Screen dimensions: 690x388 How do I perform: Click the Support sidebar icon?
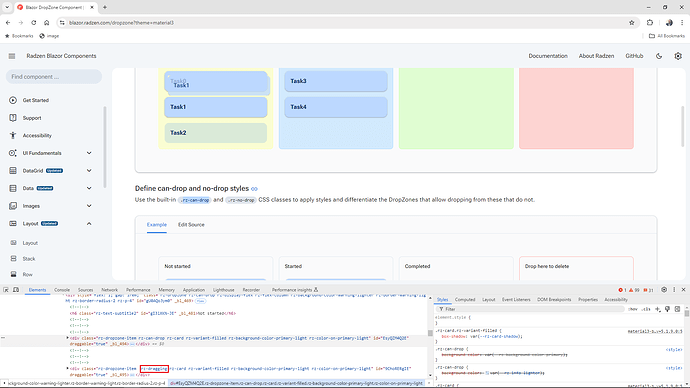pyautogui.click(x=13, y=118)
